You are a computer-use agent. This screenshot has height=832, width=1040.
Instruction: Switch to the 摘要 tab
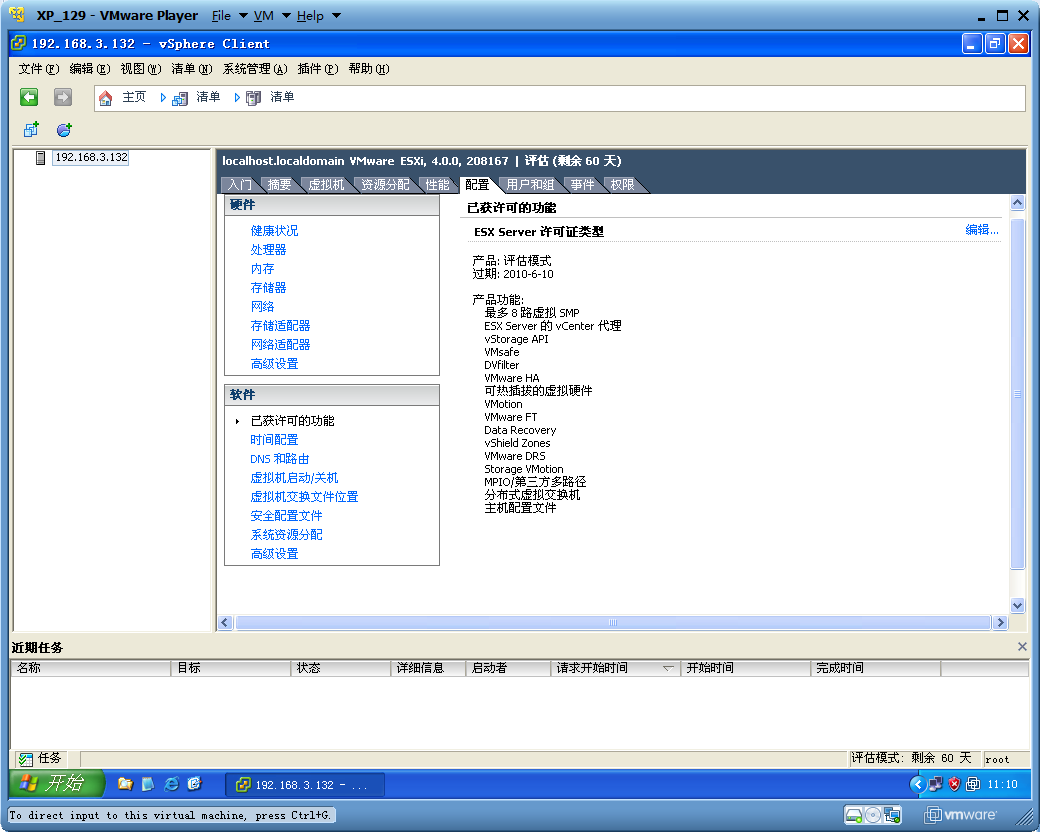[279, 184]
